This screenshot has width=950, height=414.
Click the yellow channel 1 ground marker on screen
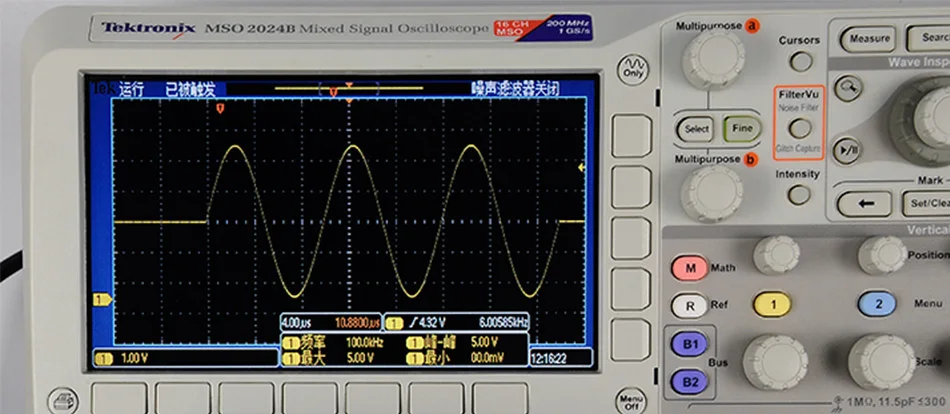102,299
